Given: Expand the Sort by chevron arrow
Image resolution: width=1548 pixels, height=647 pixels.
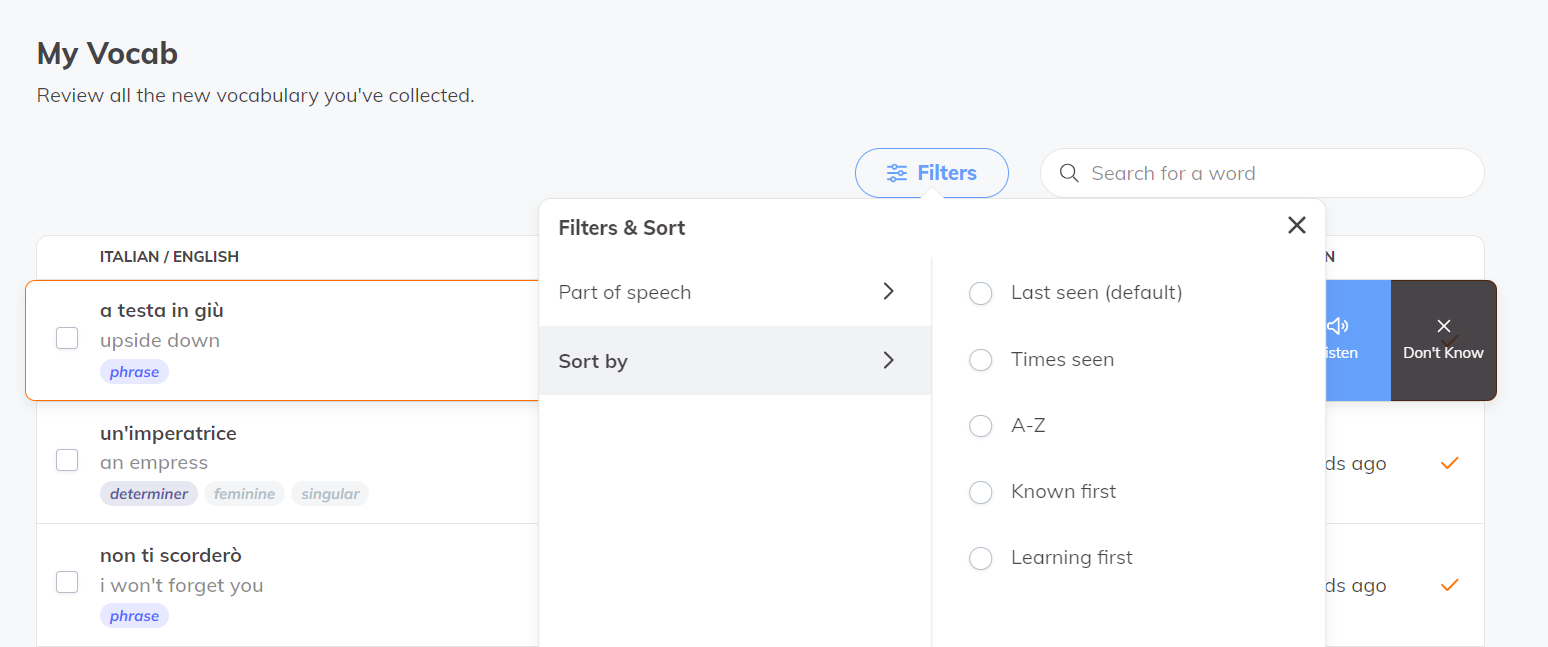Looking at the screenshot, I should pyautogui.click(x=888, y=360).
